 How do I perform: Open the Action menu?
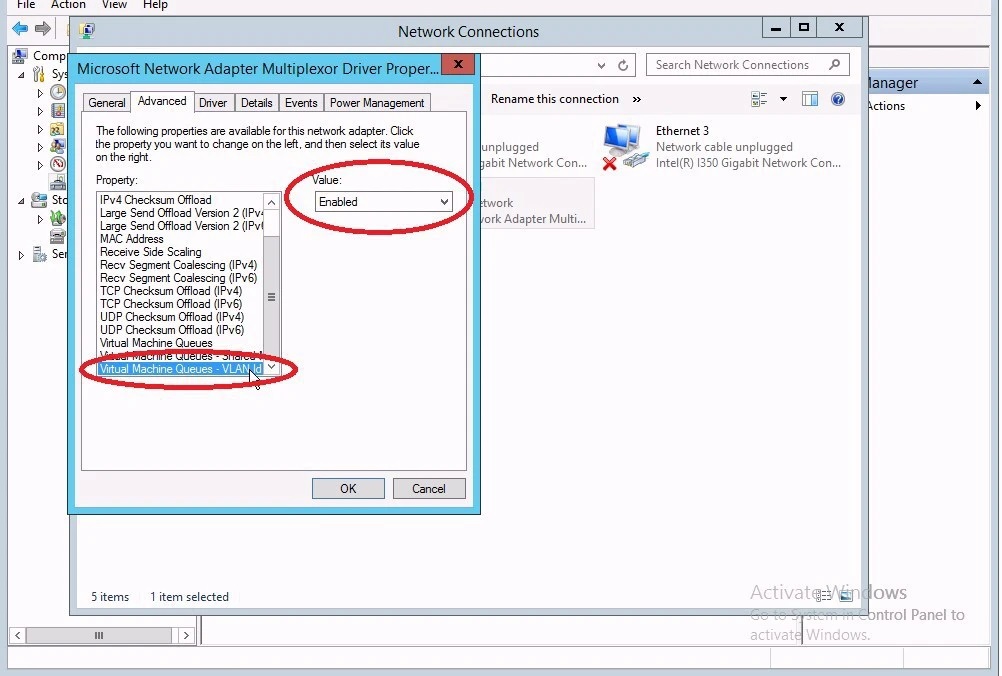click(68, 5)
